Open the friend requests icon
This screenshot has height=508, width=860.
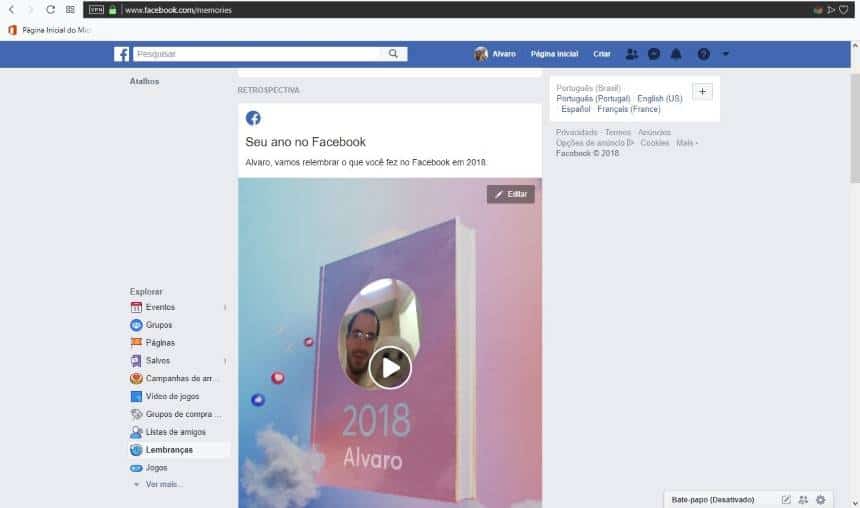pos(632,54)
